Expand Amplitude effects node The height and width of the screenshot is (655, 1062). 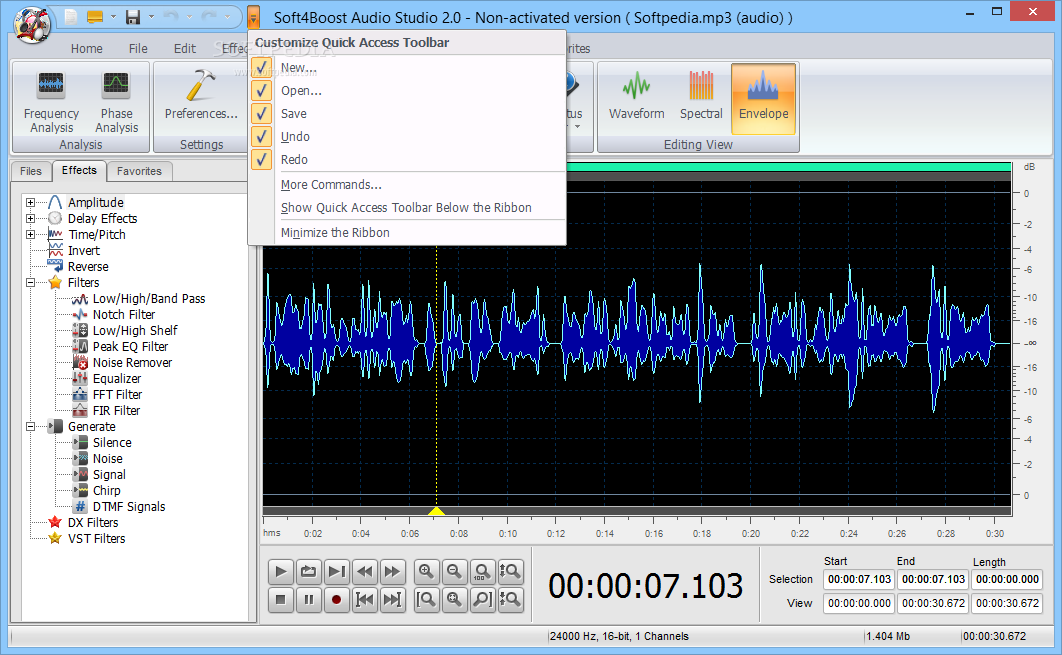30,203
